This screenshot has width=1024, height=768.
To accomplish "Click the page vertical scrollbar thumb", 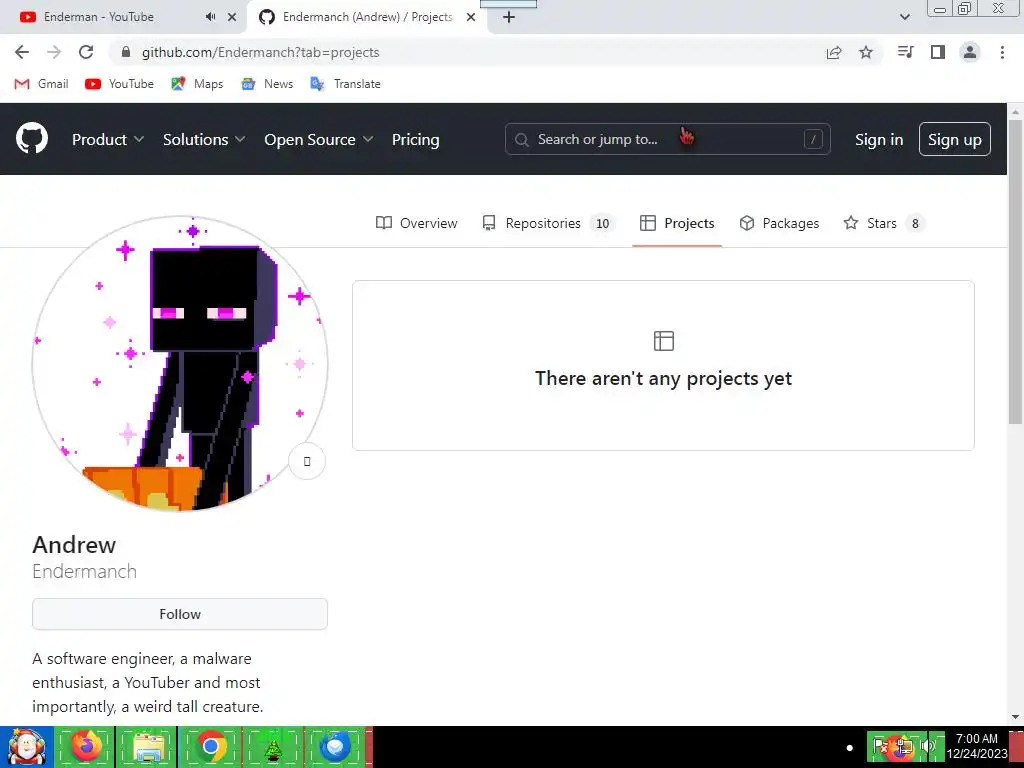I will tap(1015, 272).
